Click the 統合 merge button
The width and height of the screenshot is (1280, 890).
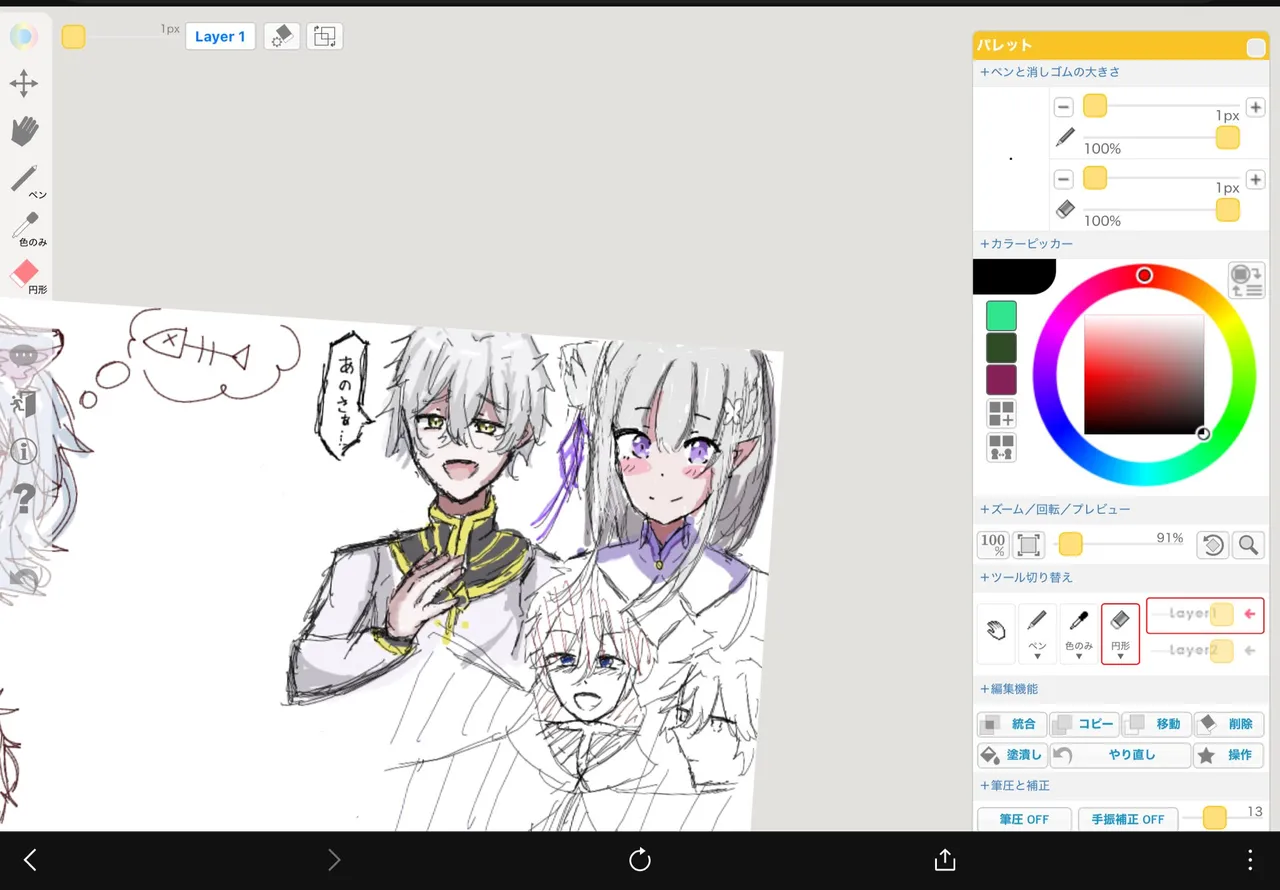click(1011, 724)
